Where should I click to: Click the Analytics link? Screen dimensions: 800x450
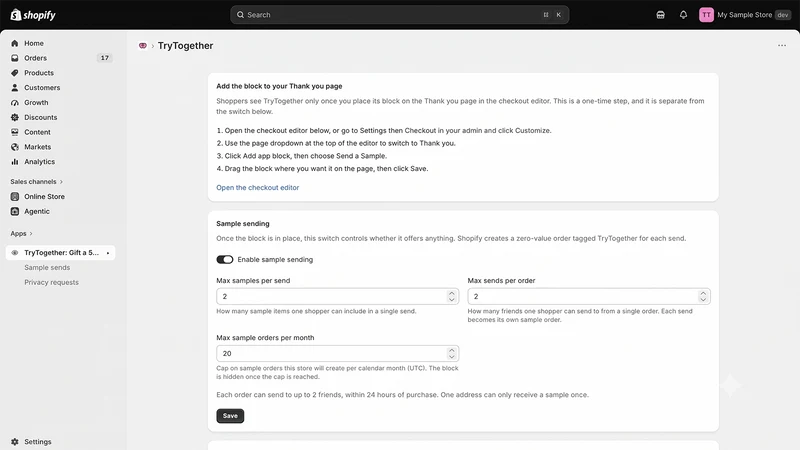coord(39,162)
